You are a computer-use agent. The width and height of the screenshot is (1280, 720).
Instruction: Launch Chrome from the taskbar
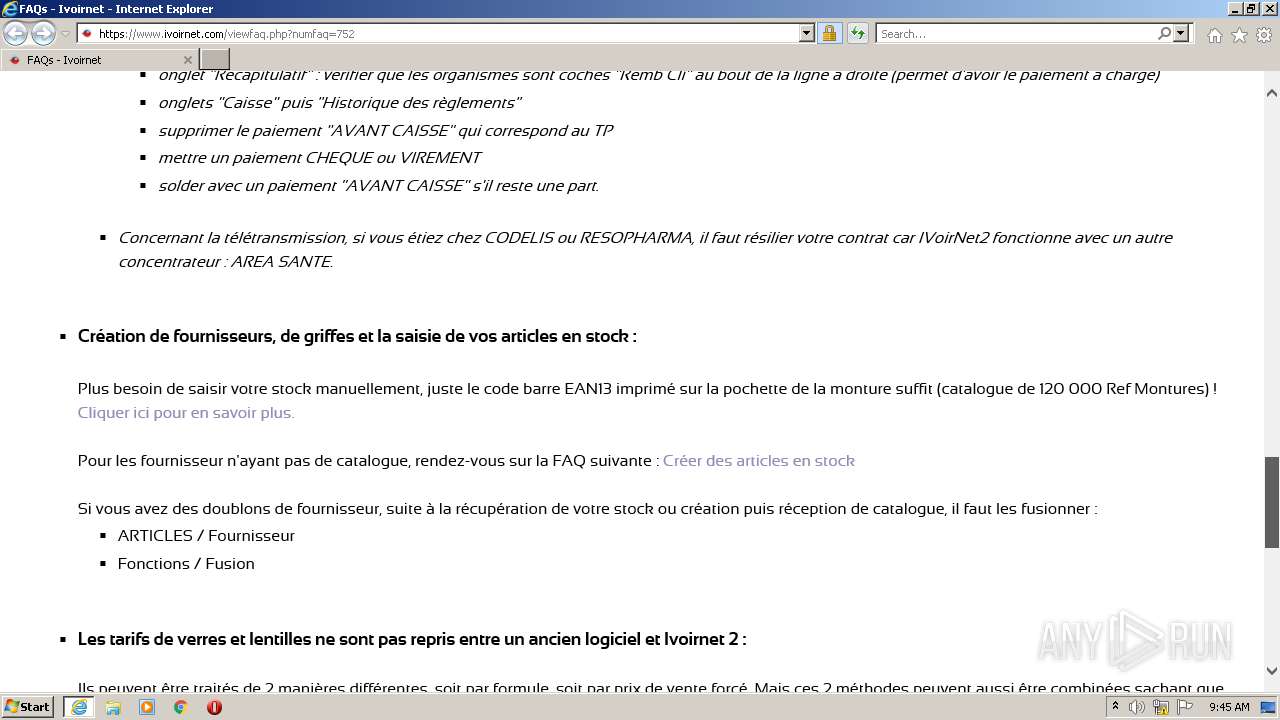point(180,707)
